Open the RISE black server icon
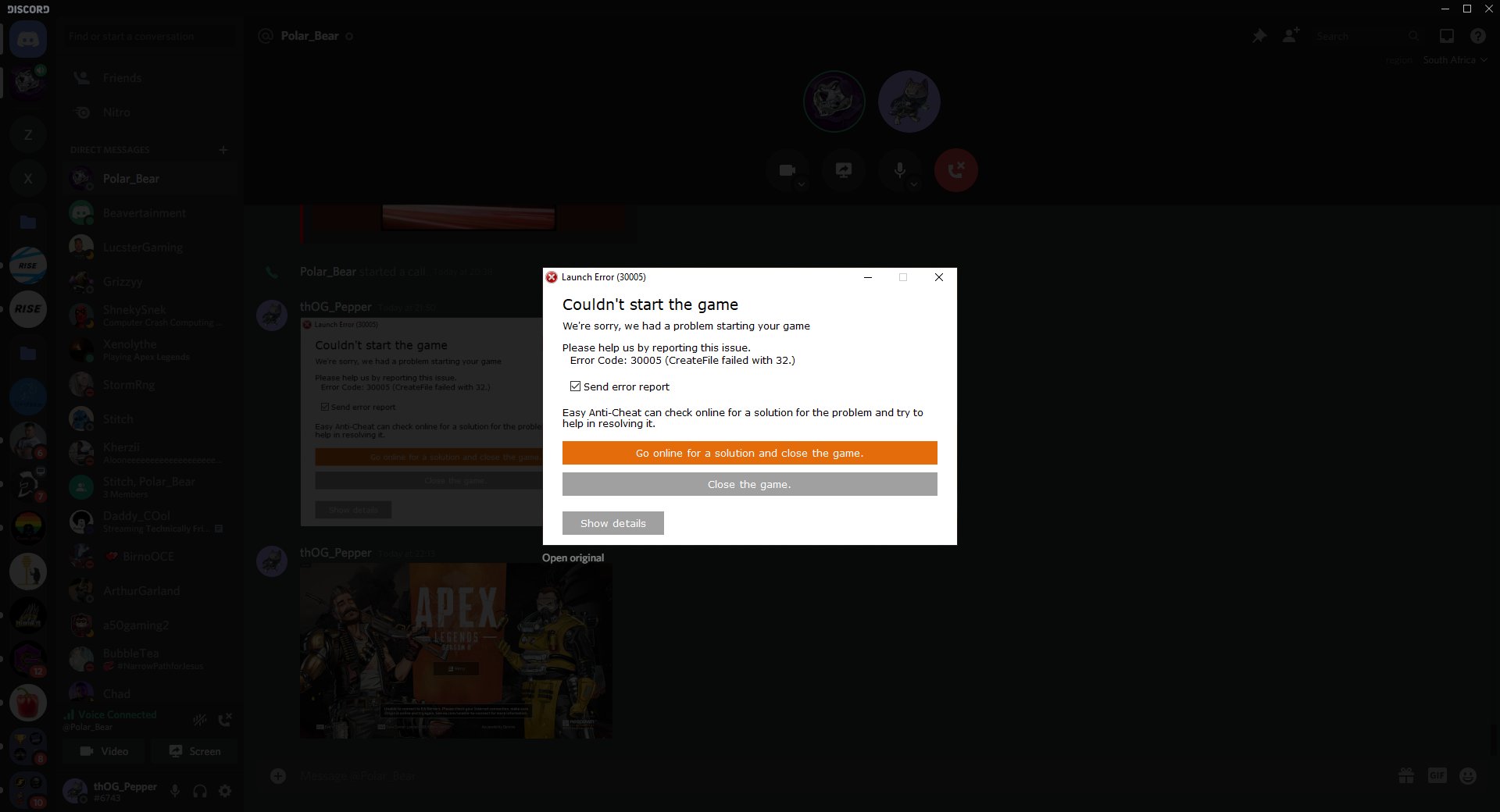 tap(28, 309)
